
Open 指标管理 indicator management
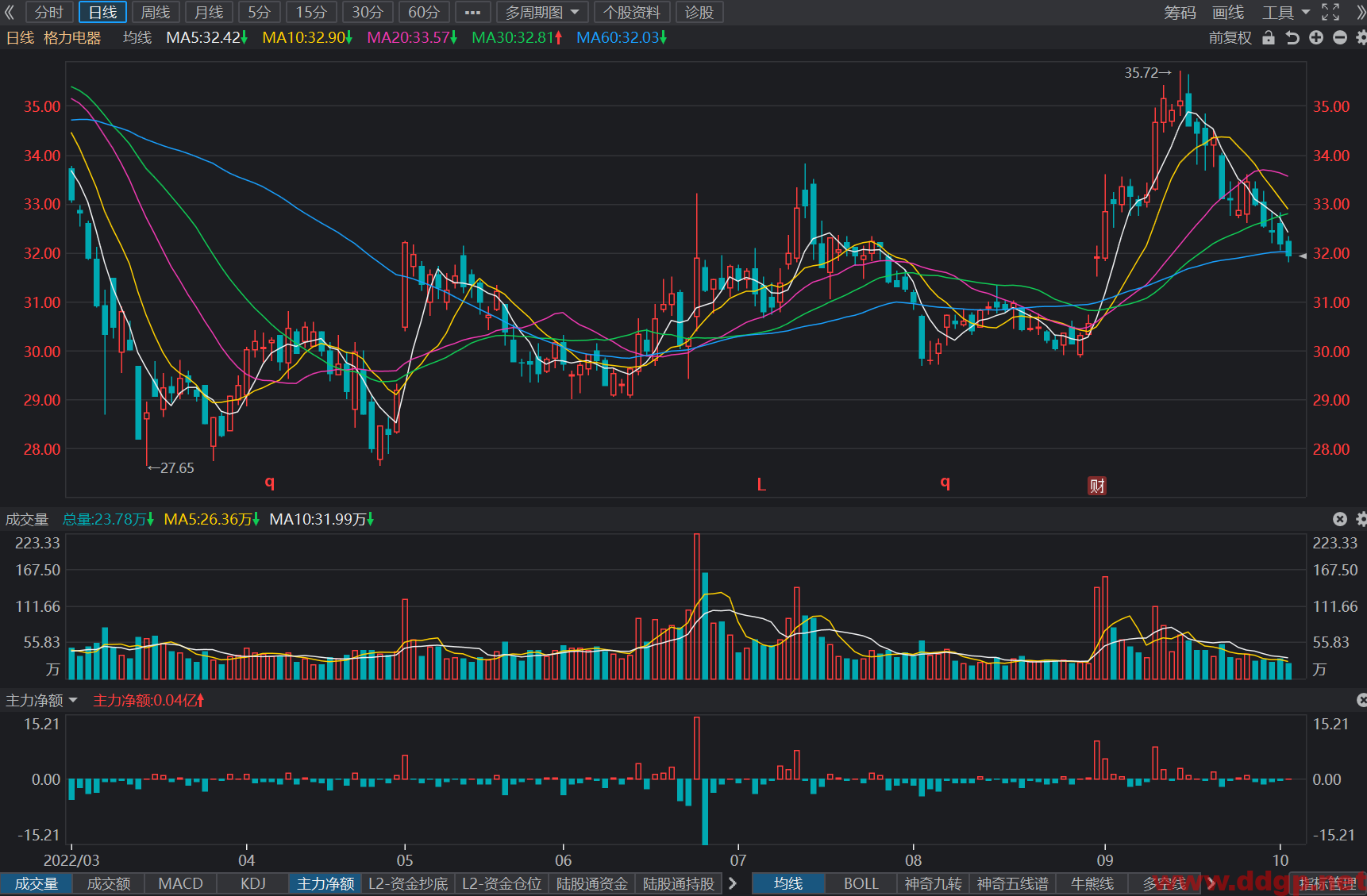click(x=1328, y=883)
